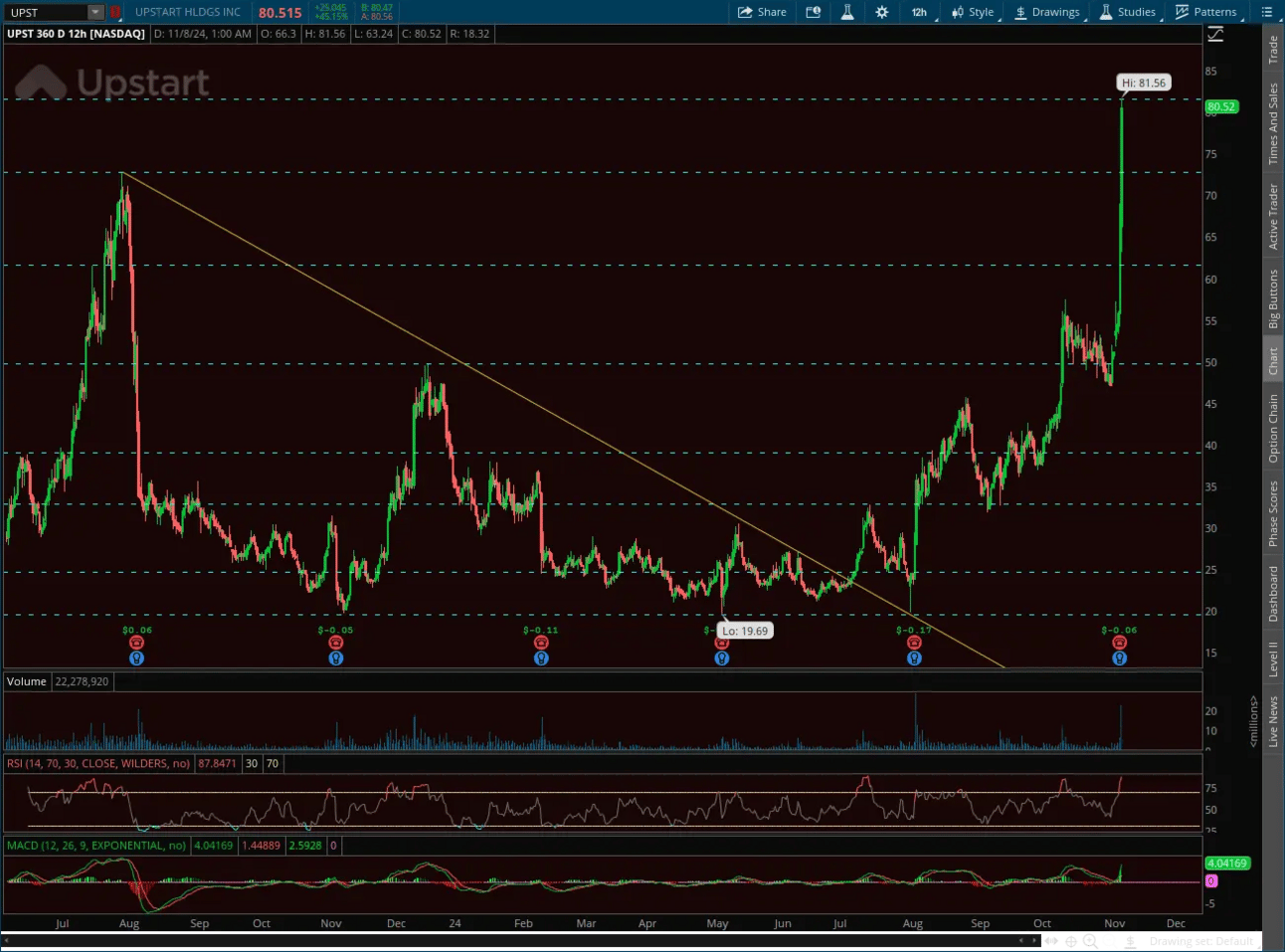Click the blue lightbulb event icon under May

tap(722, 659)
